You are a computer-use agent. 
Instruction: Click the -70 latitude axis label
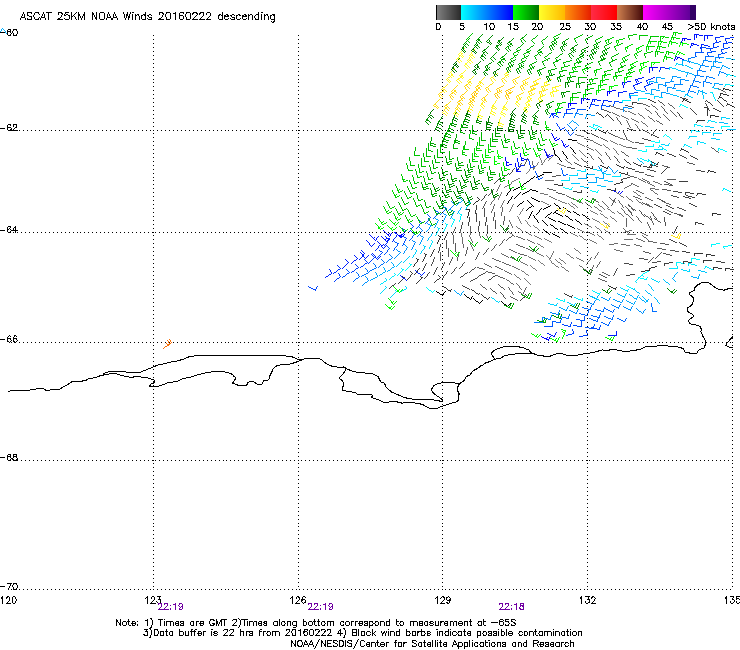coord(9,587)
